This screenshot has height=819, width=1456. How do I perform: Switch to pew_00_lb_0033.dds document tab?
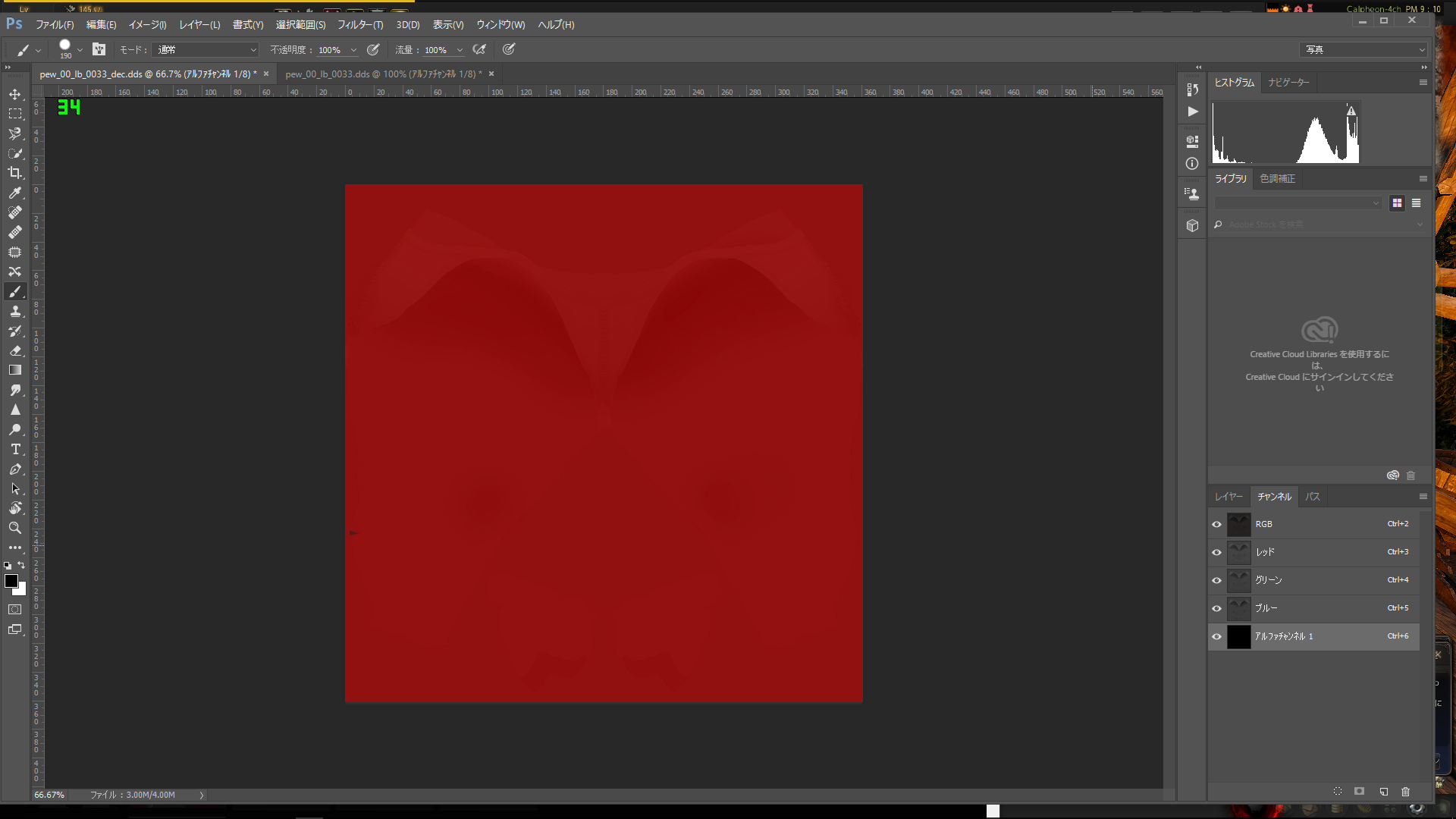coord(383,74)
